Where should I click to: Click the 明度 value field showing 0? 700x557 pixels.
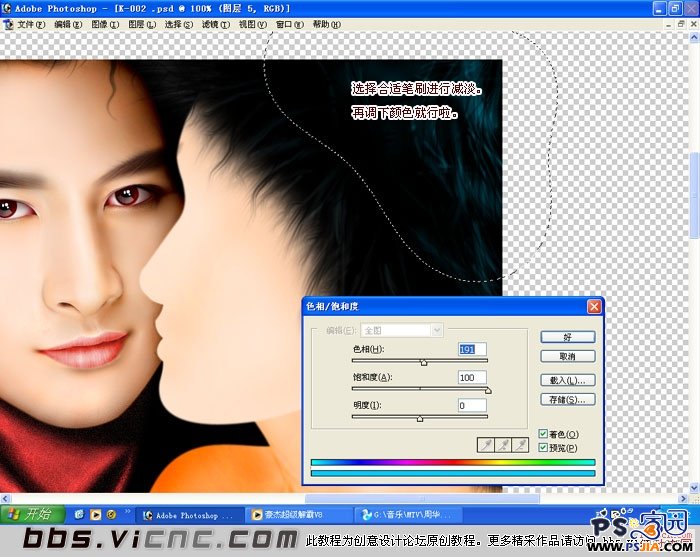tap(472, 406)
